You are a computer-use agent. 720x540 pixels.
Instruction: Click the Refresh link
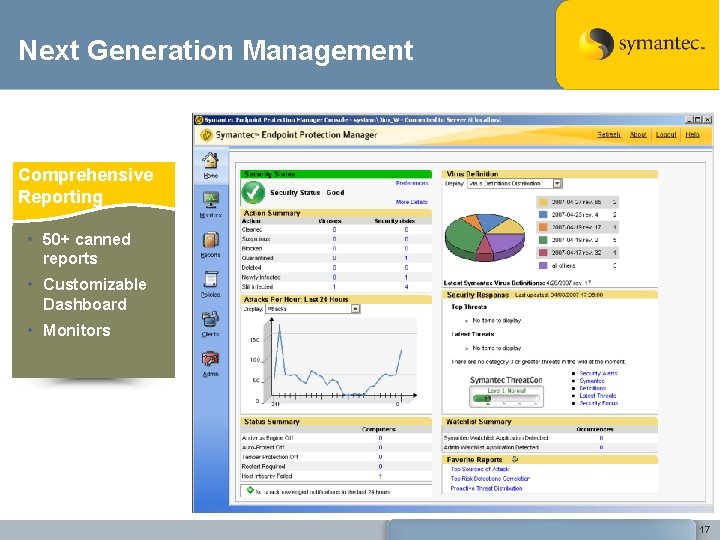click(x=609, y=135)
